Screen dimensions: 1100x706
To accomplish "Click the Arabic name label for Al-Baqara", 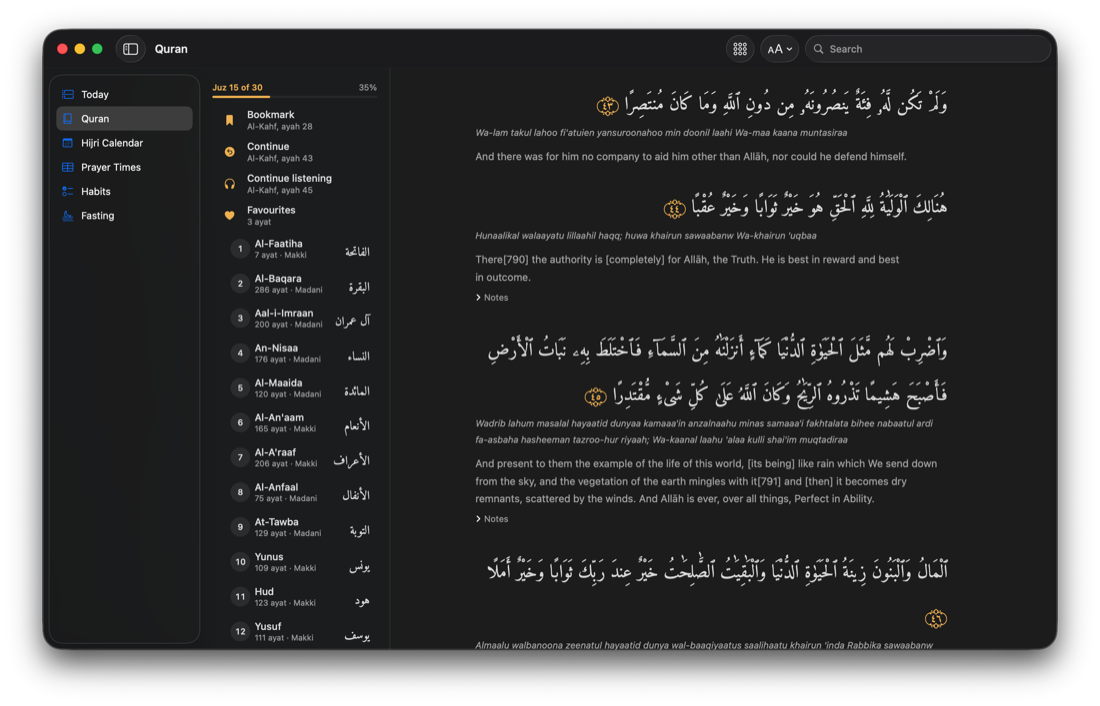I will point(358,286).
